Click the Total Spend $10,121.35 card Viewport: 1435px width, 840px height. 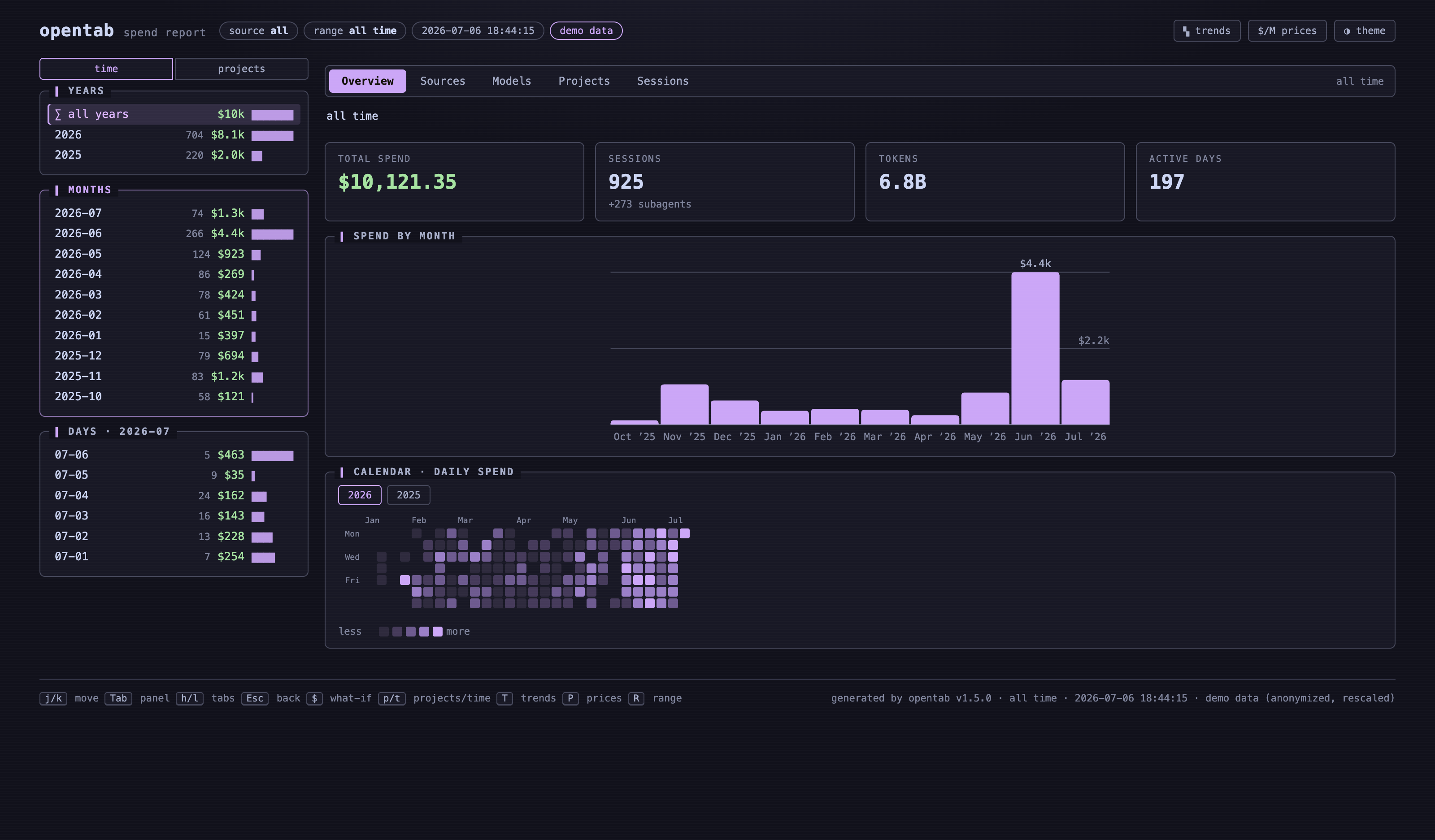click(454, 182)
